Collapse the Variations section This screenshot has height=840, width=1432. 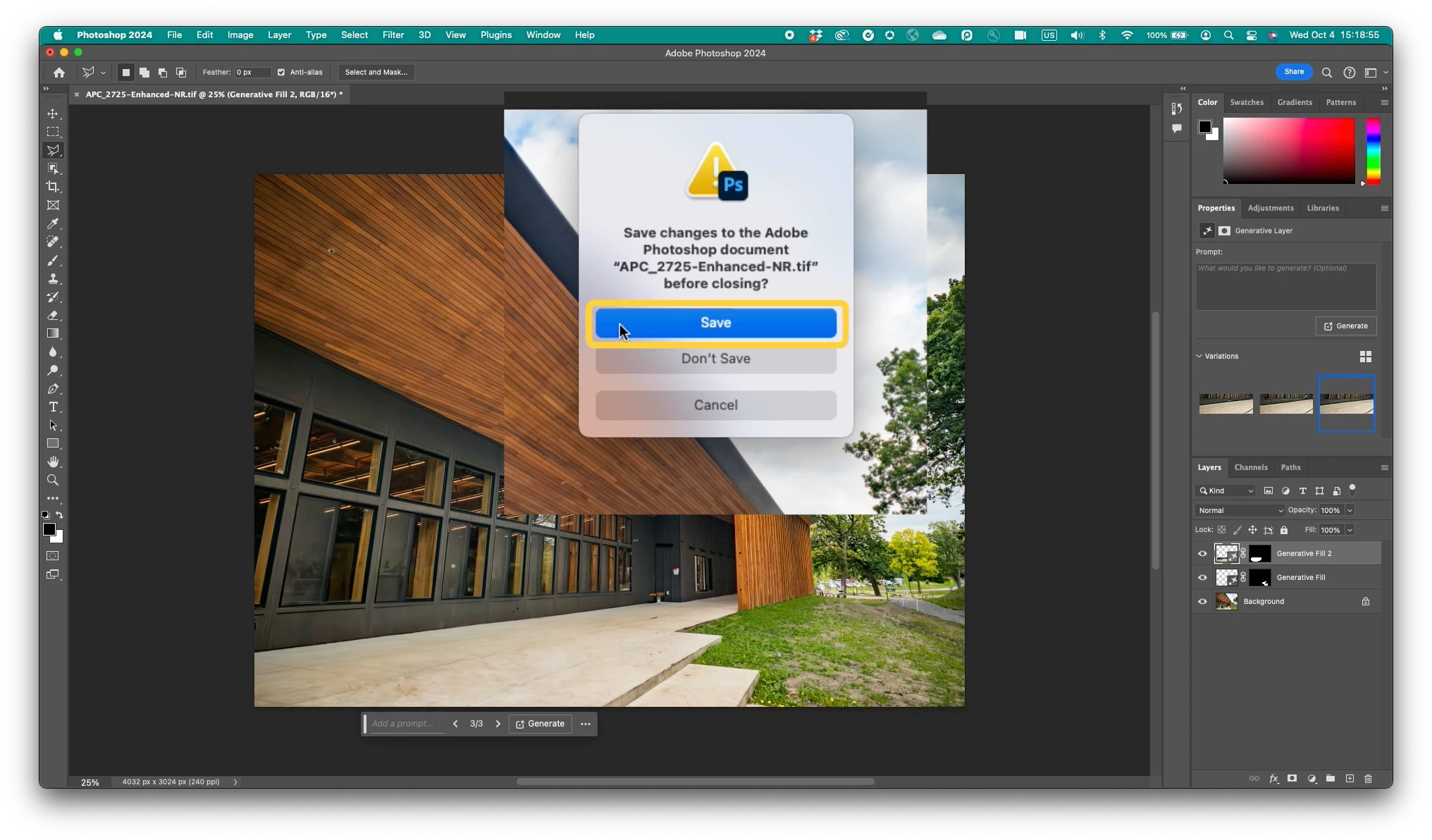click(1199, 356)
